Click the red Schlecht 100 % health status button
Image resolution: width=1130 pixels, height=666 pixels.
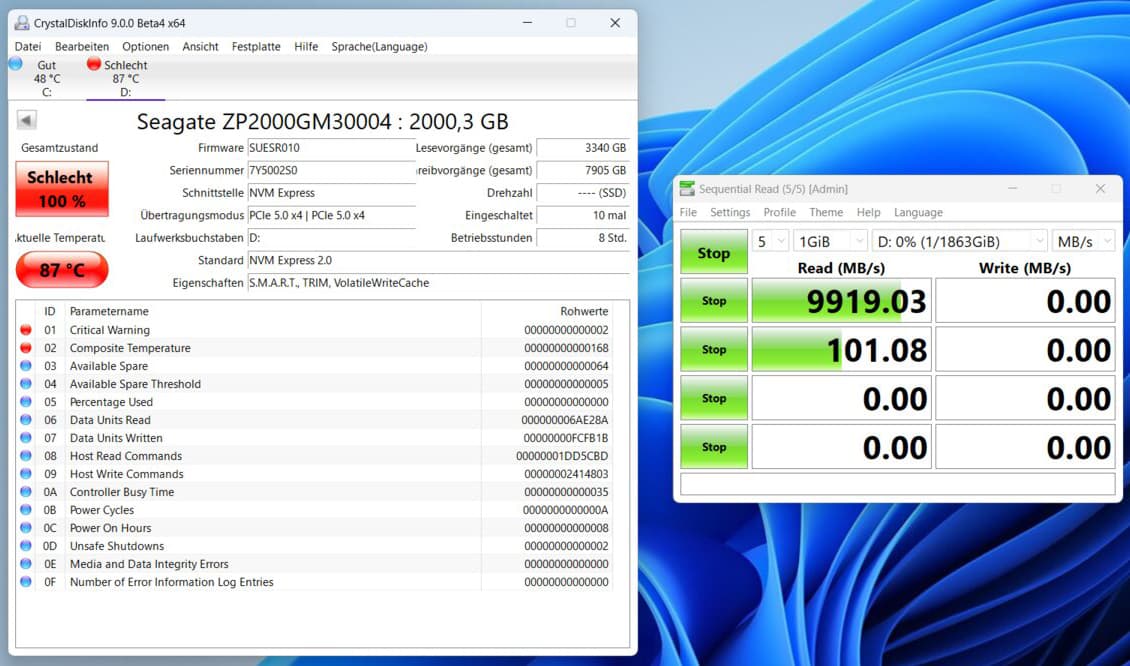[62, 189]
